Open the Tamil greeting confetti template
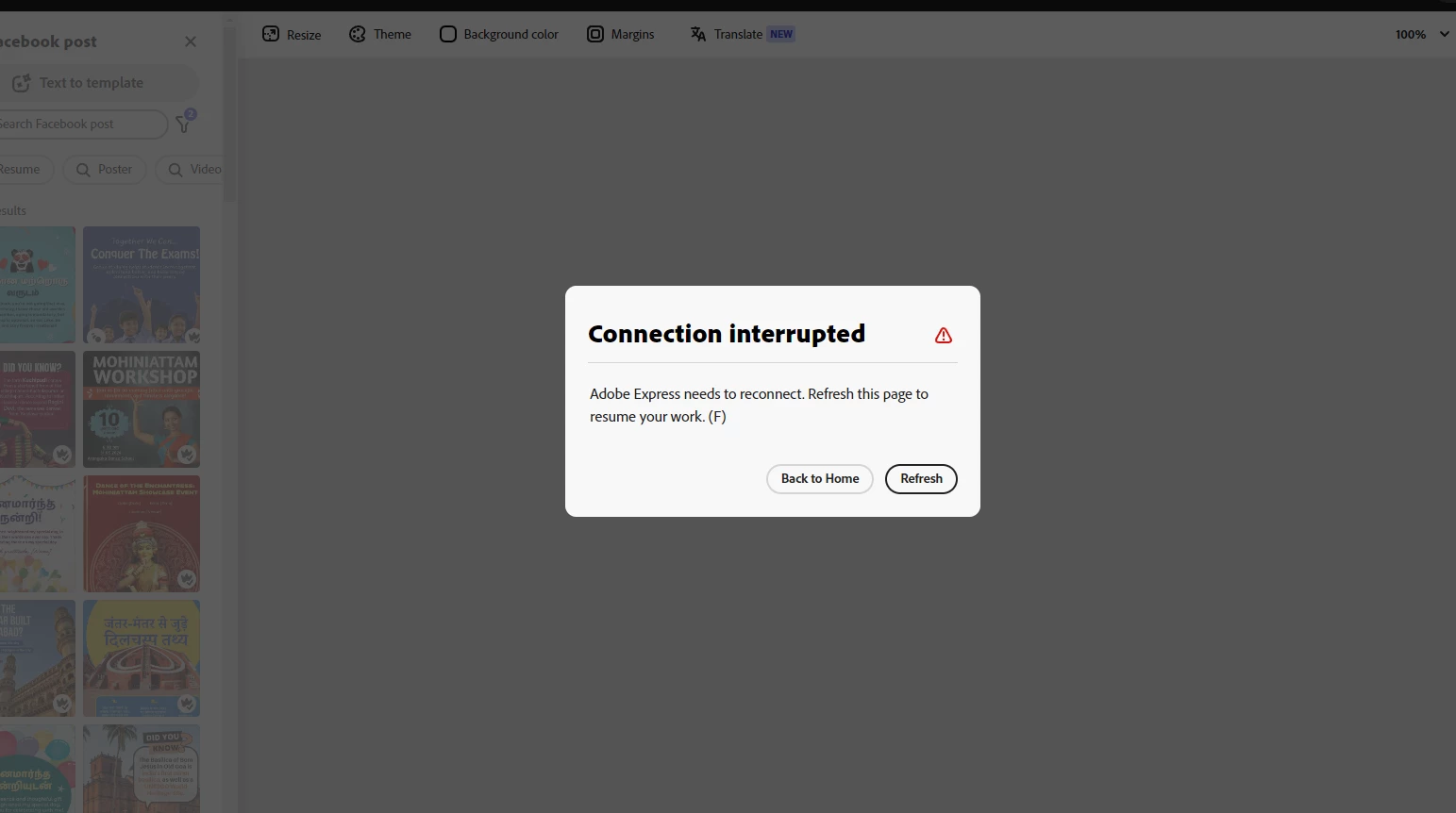The height and width of the screenshot is (813, 1456). tap(38, 534)
